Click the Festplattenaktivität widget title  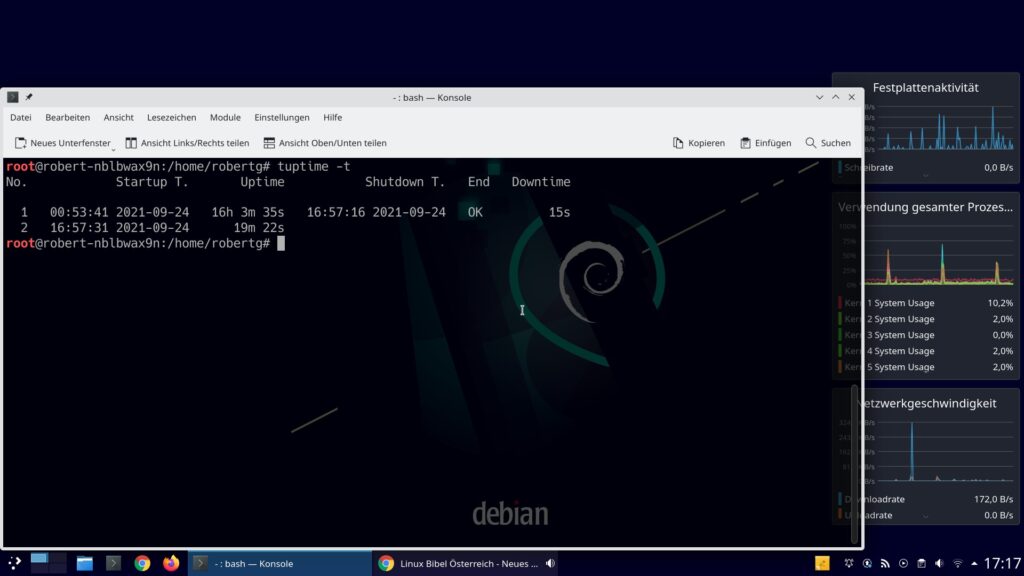925,88
